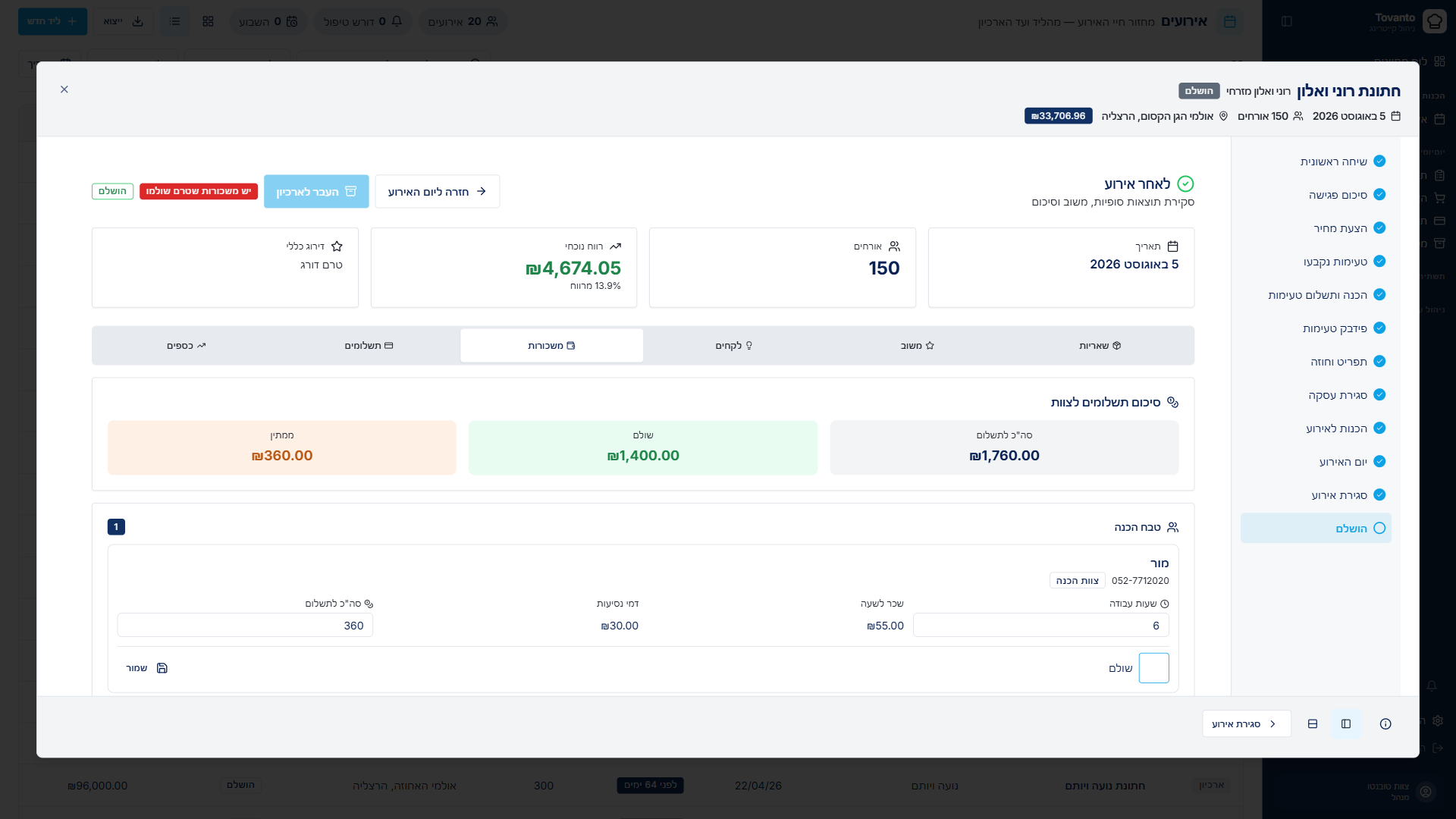Click the ממתין ₪360.00 summary card
The height and width of the screenshot is (819, 1456).
282,447
